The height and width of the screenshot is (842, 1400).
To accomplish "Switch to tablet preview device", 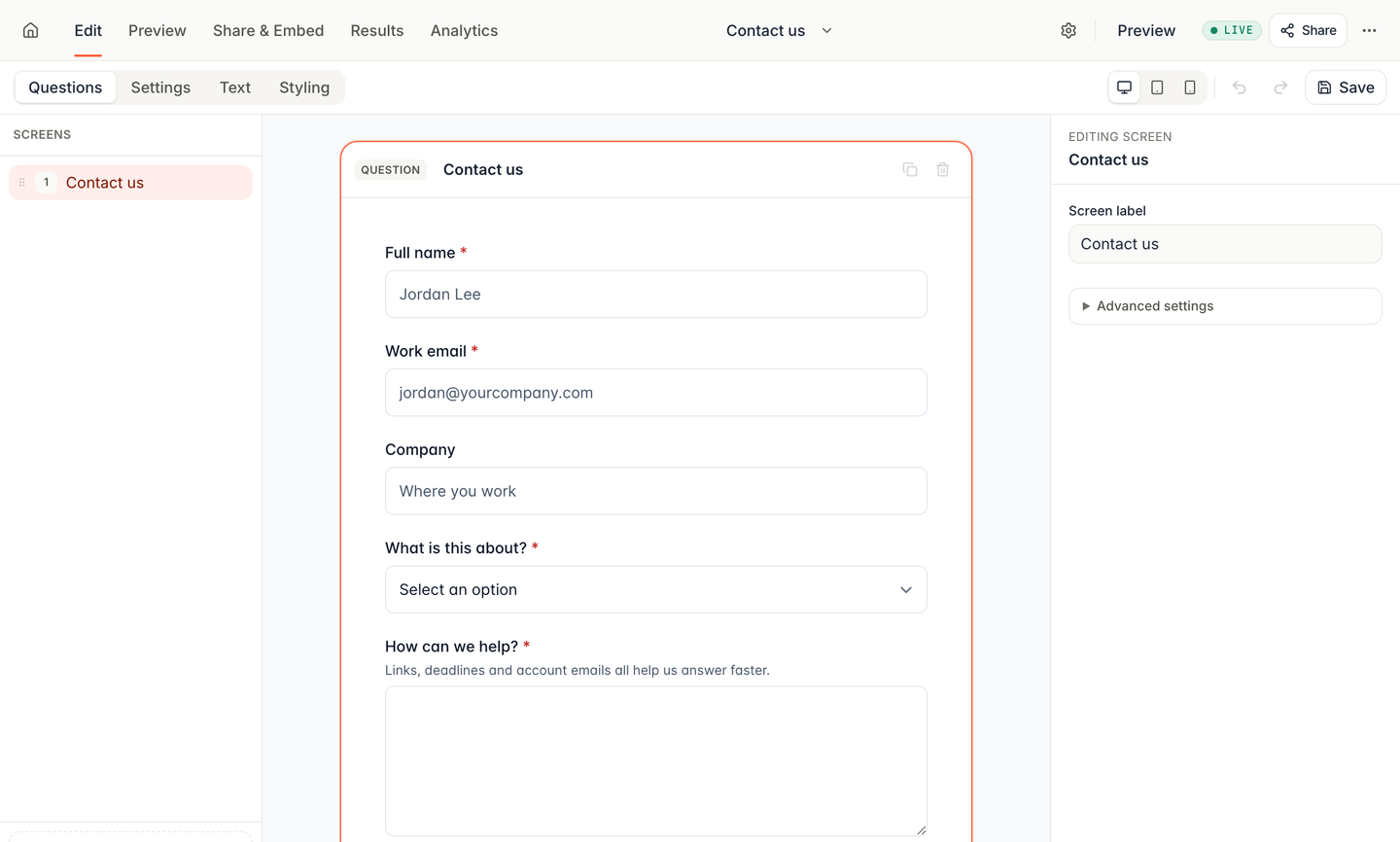I will click(x=1157, y=88).
